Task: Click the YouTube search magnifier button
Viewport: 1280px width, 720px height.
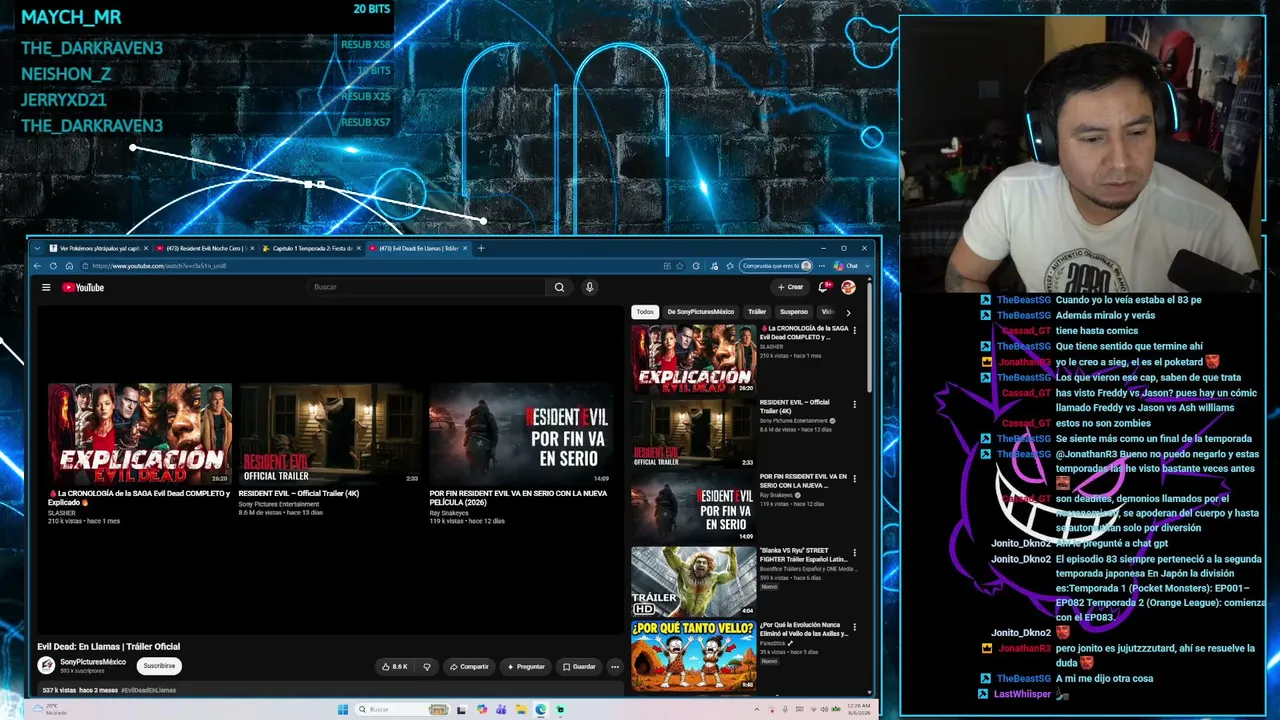Action: pyautogui.click(x=559, y=287)
